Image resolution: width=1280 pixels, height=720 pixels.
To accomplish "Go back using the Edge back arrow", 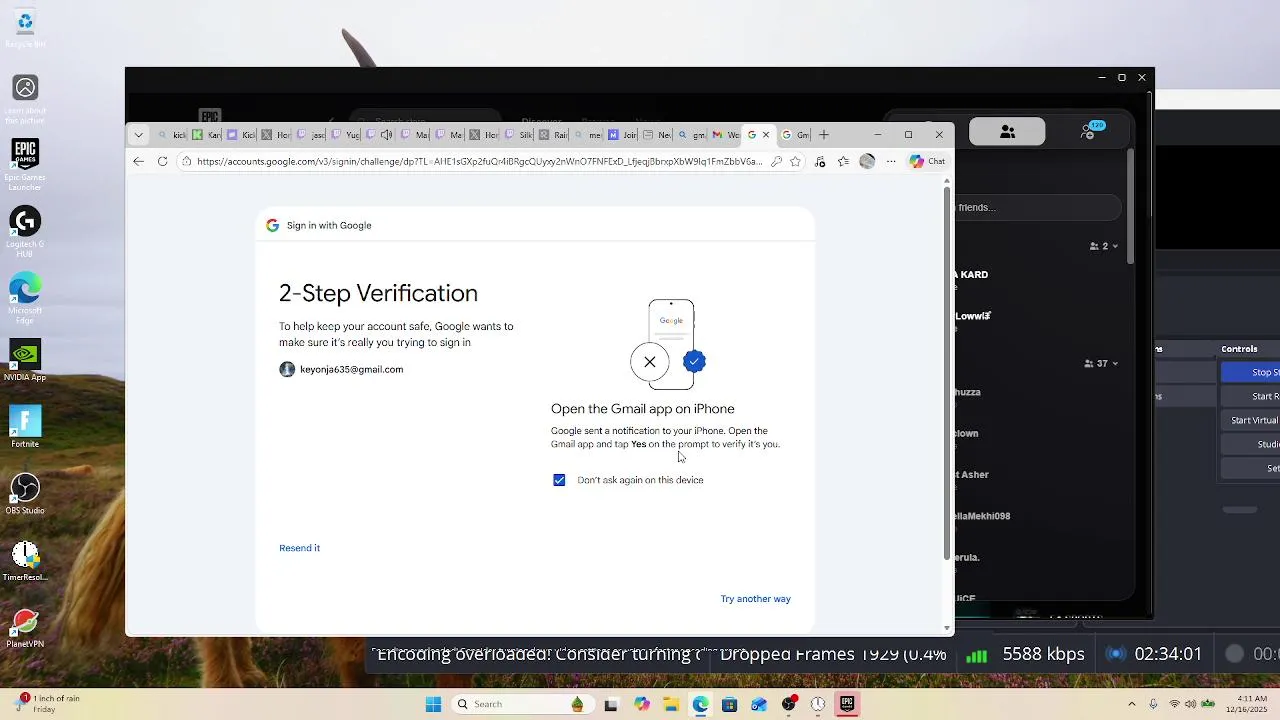I will (139, 161).
